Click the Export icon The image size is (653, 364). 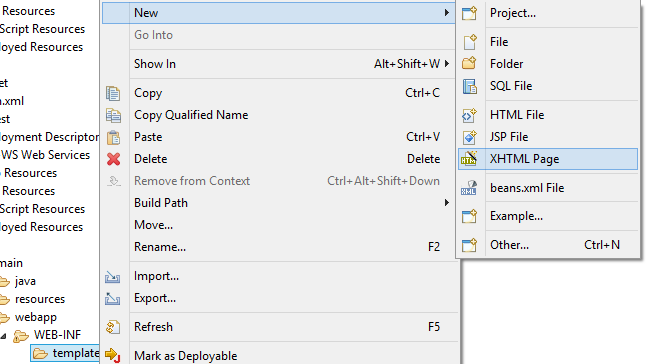point(112,298)
